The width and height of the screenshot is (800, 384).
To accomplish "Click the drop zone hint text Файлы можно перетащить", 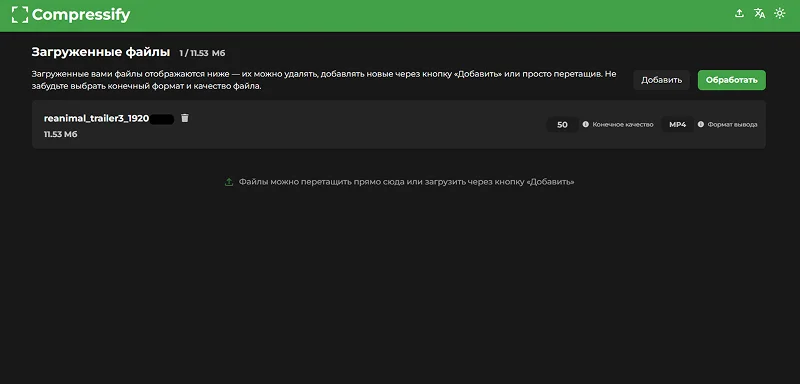I will (407, 182).
